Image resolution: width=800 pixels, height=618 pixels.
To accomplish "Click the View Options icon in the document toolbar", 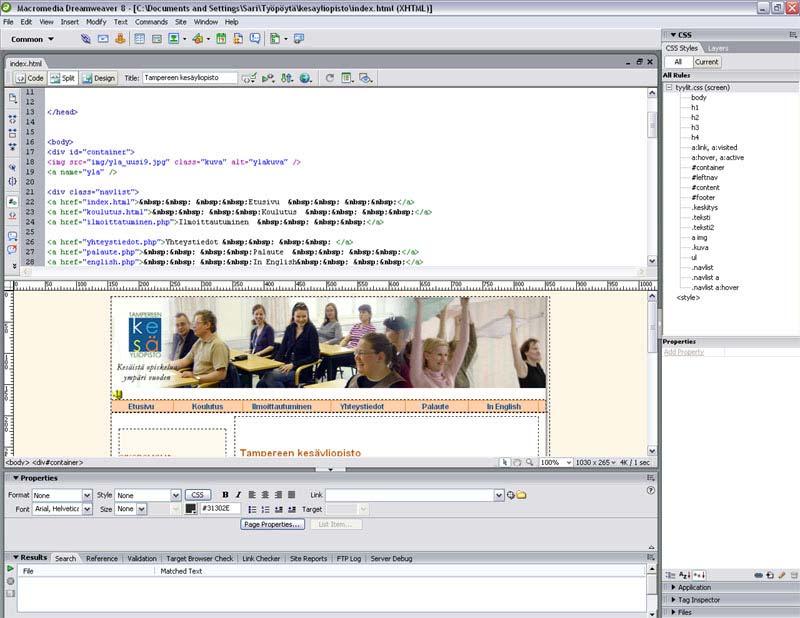I will pyautogui.click(x=347, y=78).
